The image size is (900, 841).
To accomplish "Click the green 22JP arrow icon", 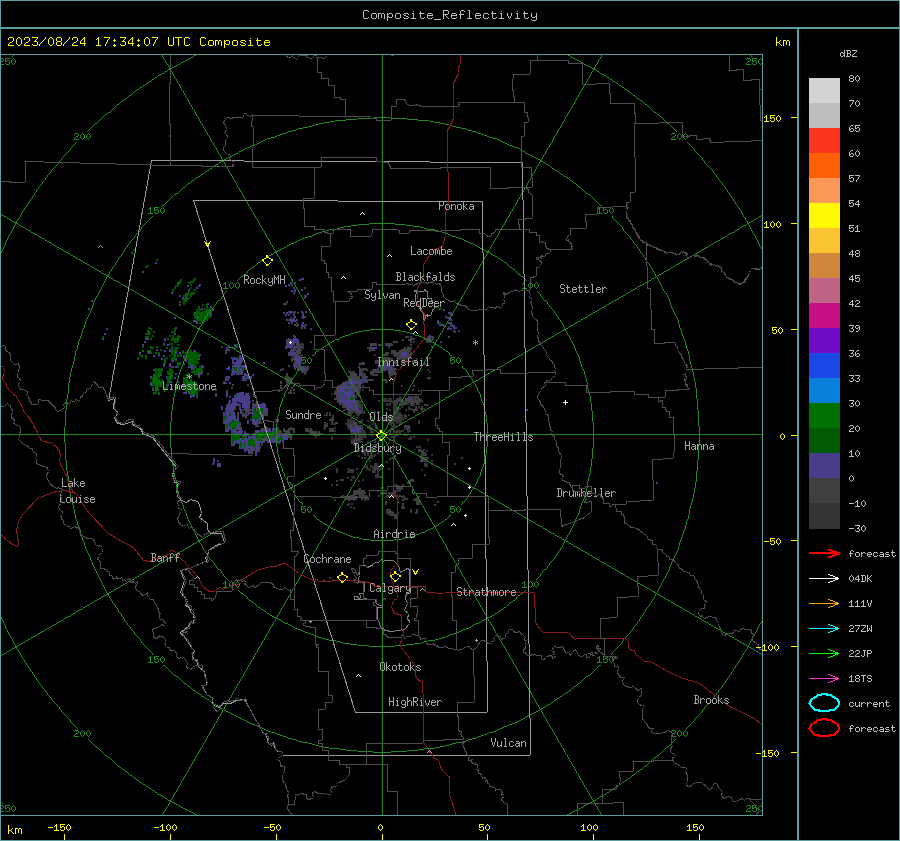I will coord(824,653).
